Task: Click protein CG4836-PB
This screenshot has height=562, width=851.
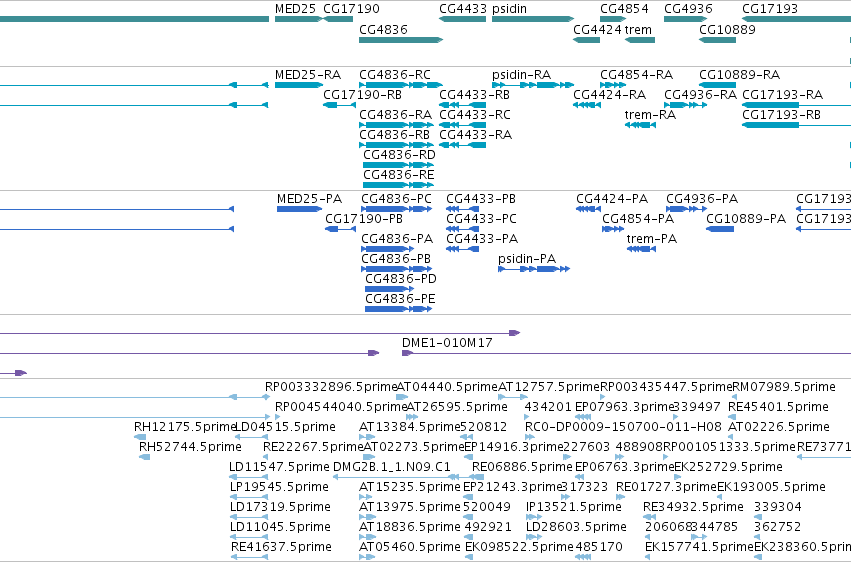Action: (396, 259)
